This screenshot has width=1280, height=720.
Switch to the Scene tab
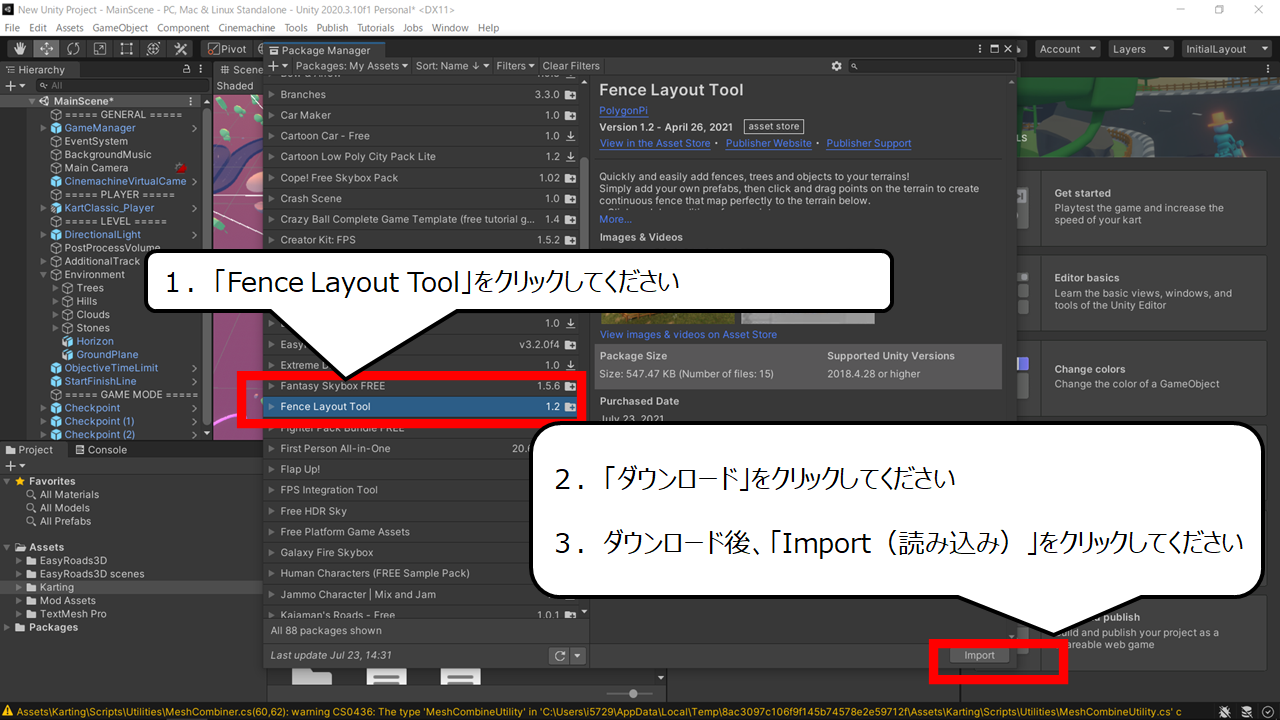pyautogui.click(x=240, y=70)
